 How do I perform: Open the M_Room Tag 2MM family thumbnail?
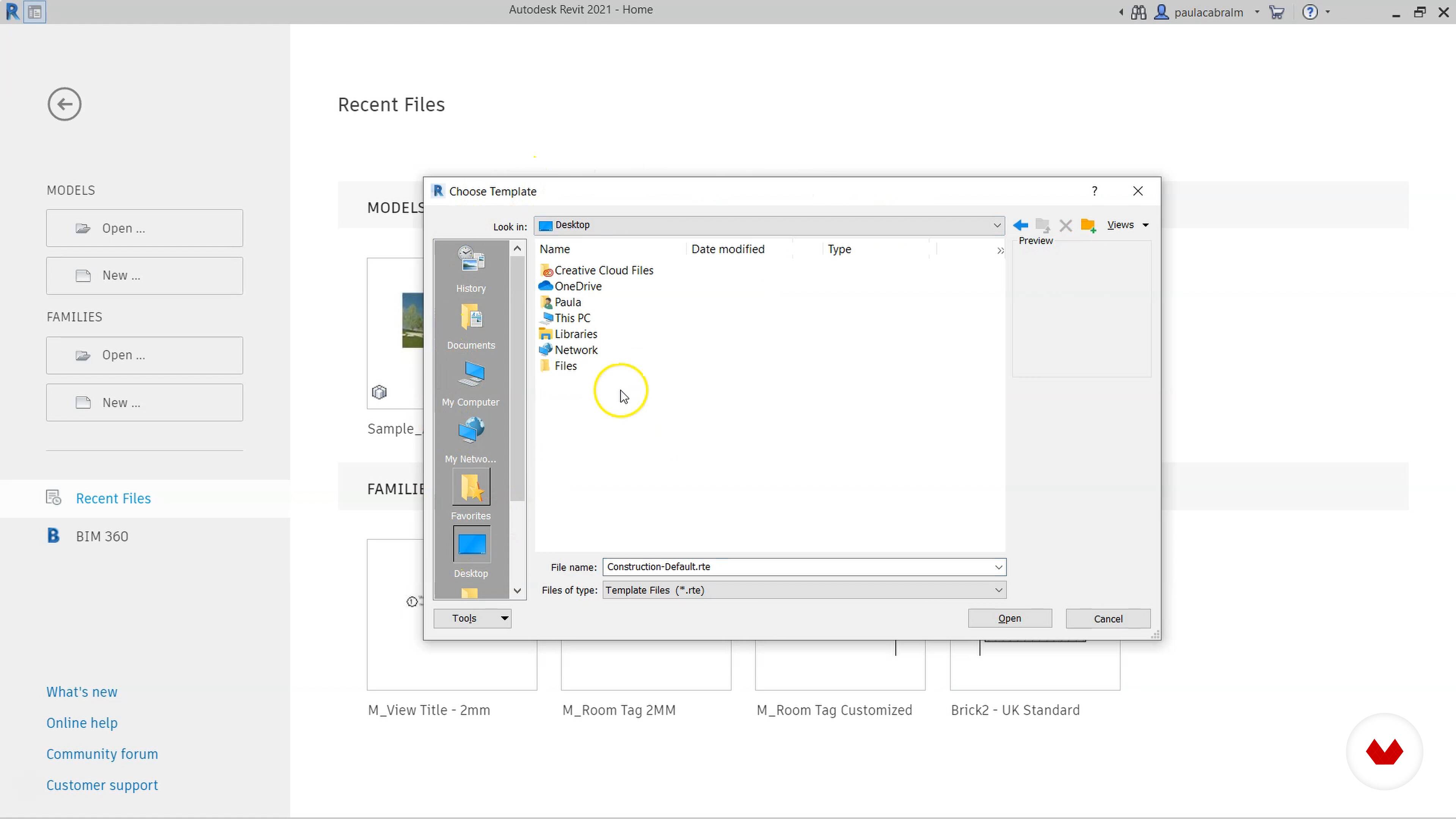tap(645, 665)
